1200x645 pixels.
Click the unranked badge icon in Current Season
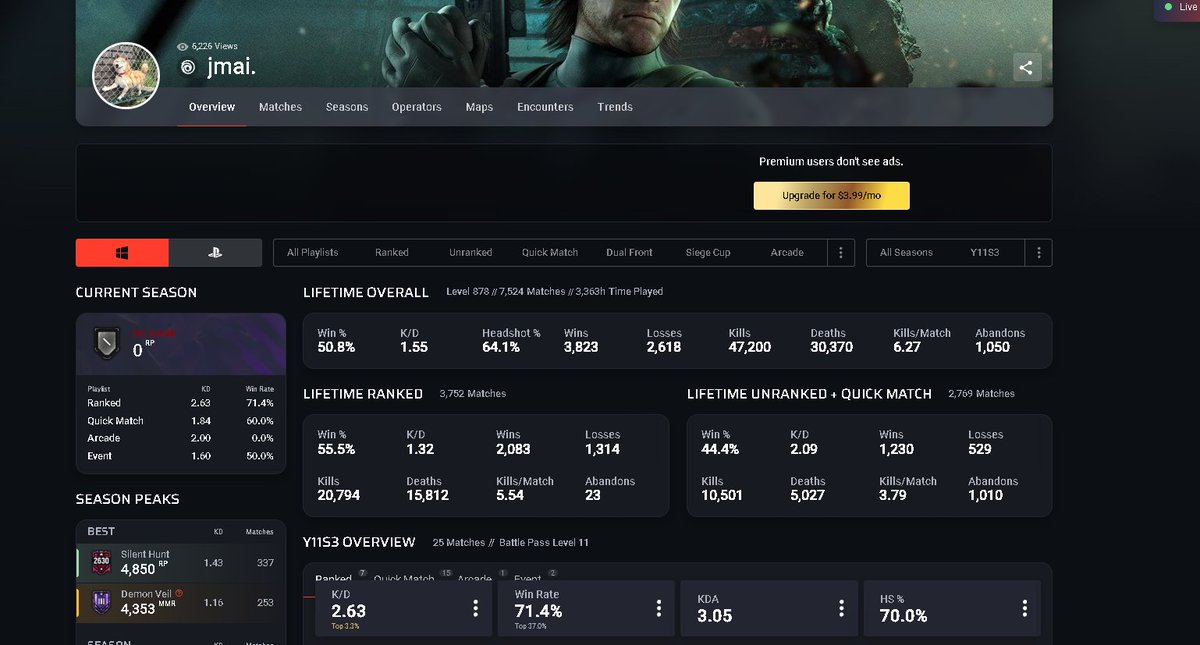coord(106,344)
